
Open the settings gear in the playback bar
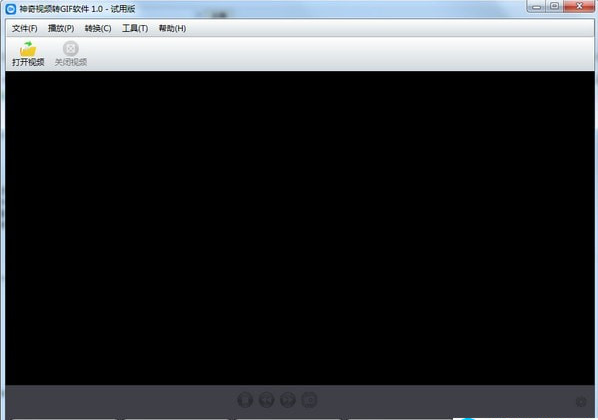[x=581, y=401]
